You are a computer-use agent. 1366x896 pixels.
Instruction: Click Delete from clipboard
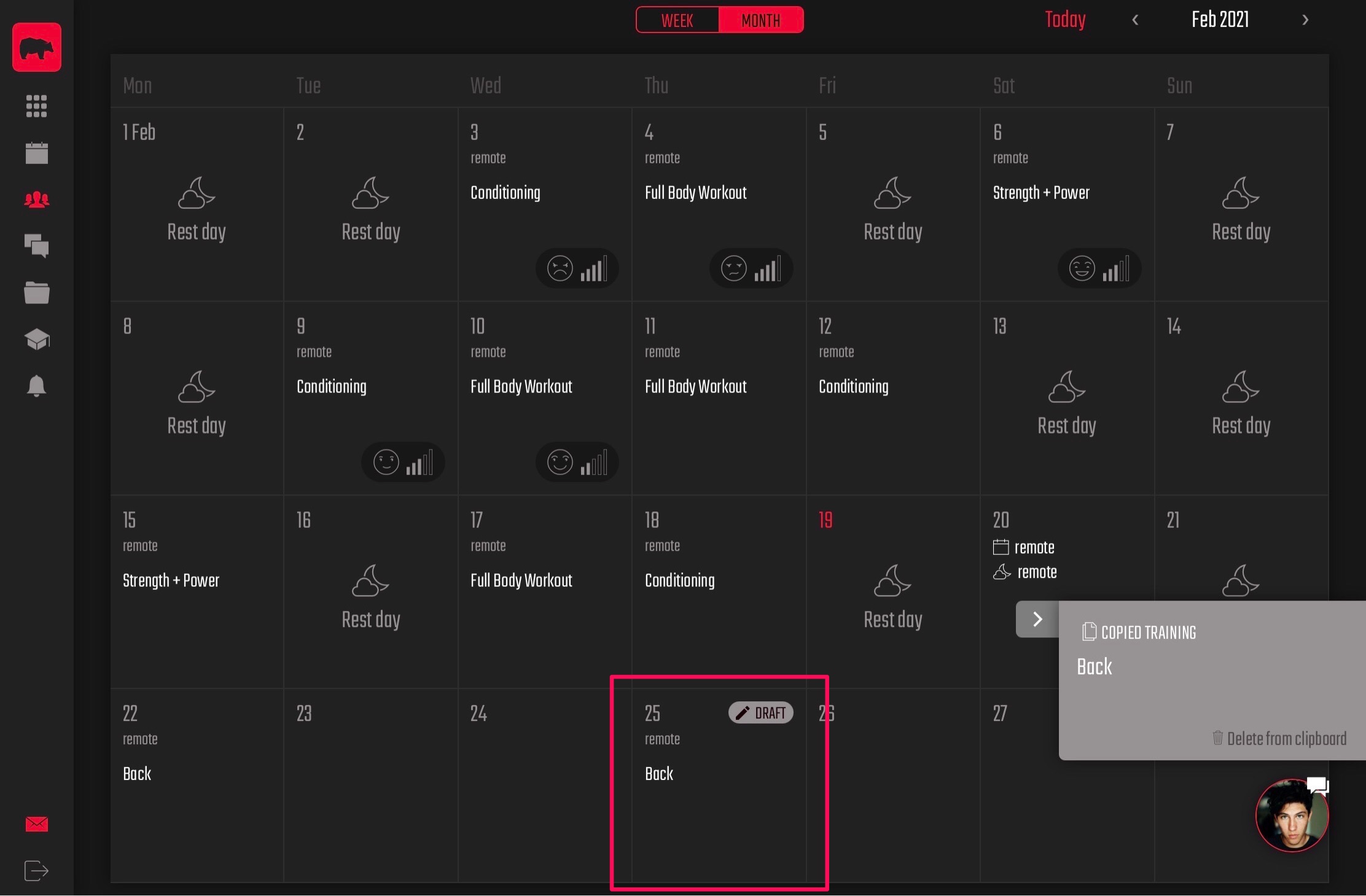click(x=1279, y=738)
